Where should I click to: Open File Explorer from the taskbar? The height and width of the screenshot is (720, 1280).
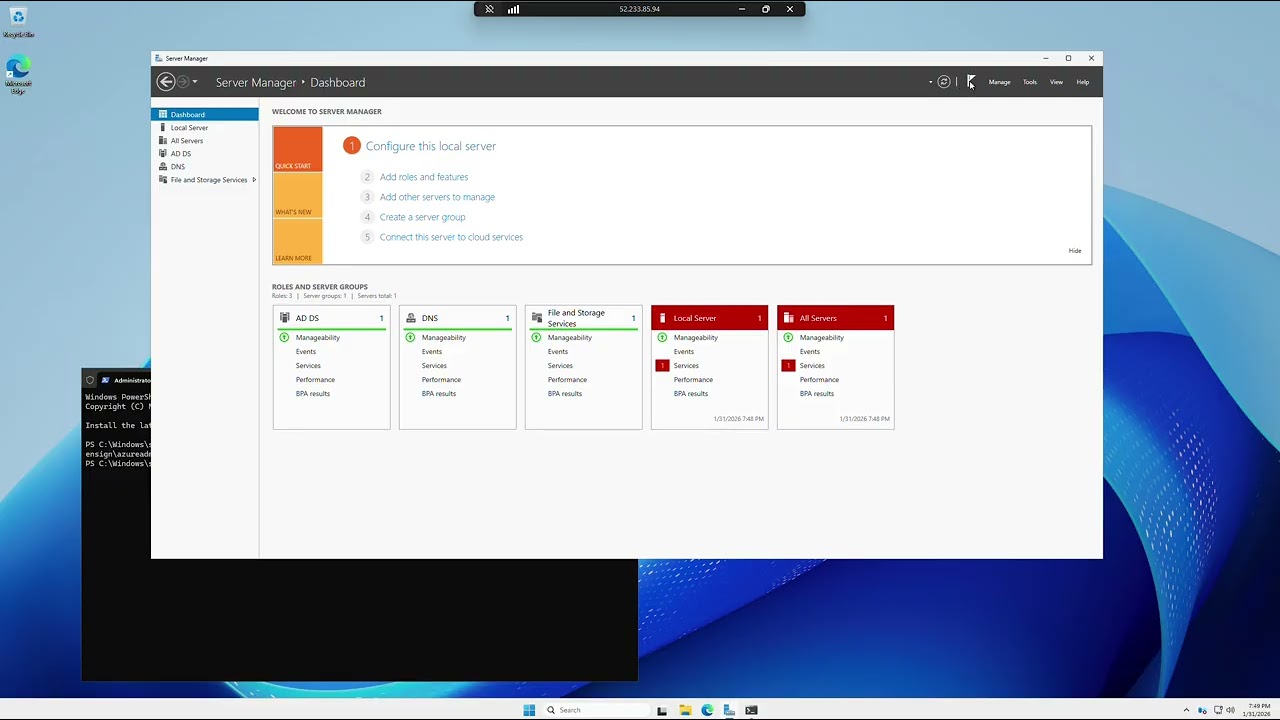(x=685, y=710)
